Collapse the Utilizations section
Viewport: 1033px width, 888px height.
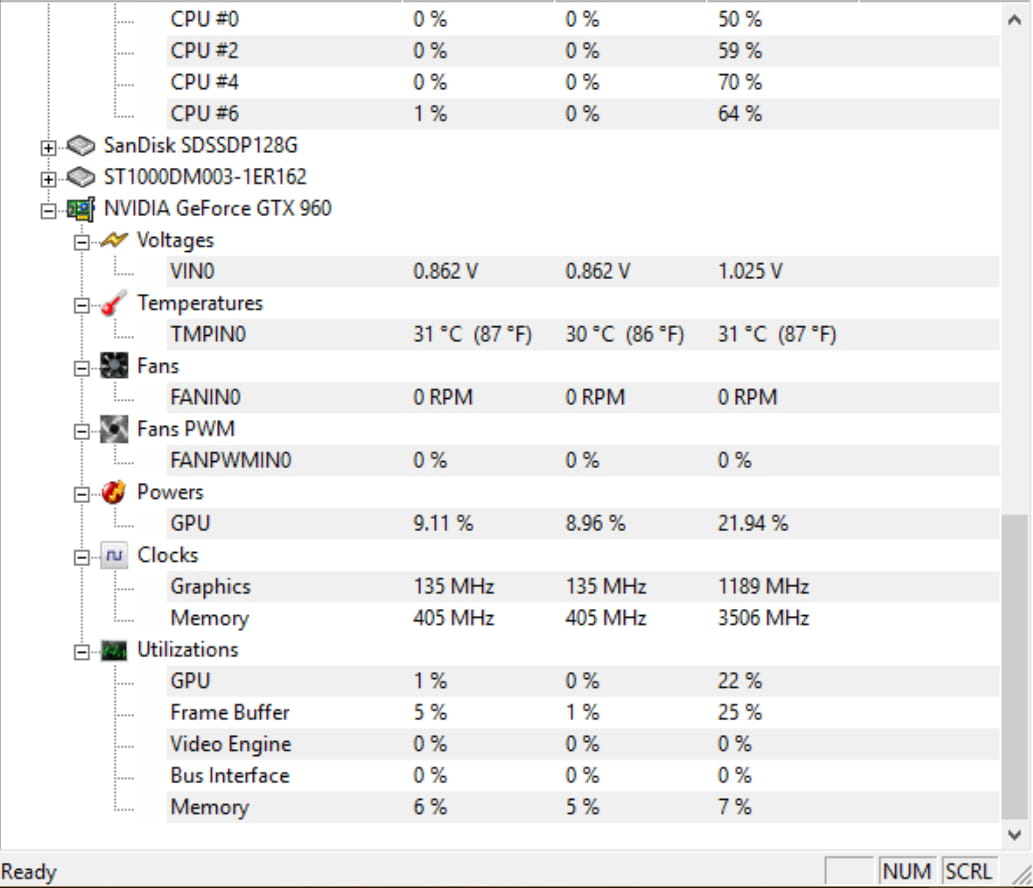pos(82,652)
